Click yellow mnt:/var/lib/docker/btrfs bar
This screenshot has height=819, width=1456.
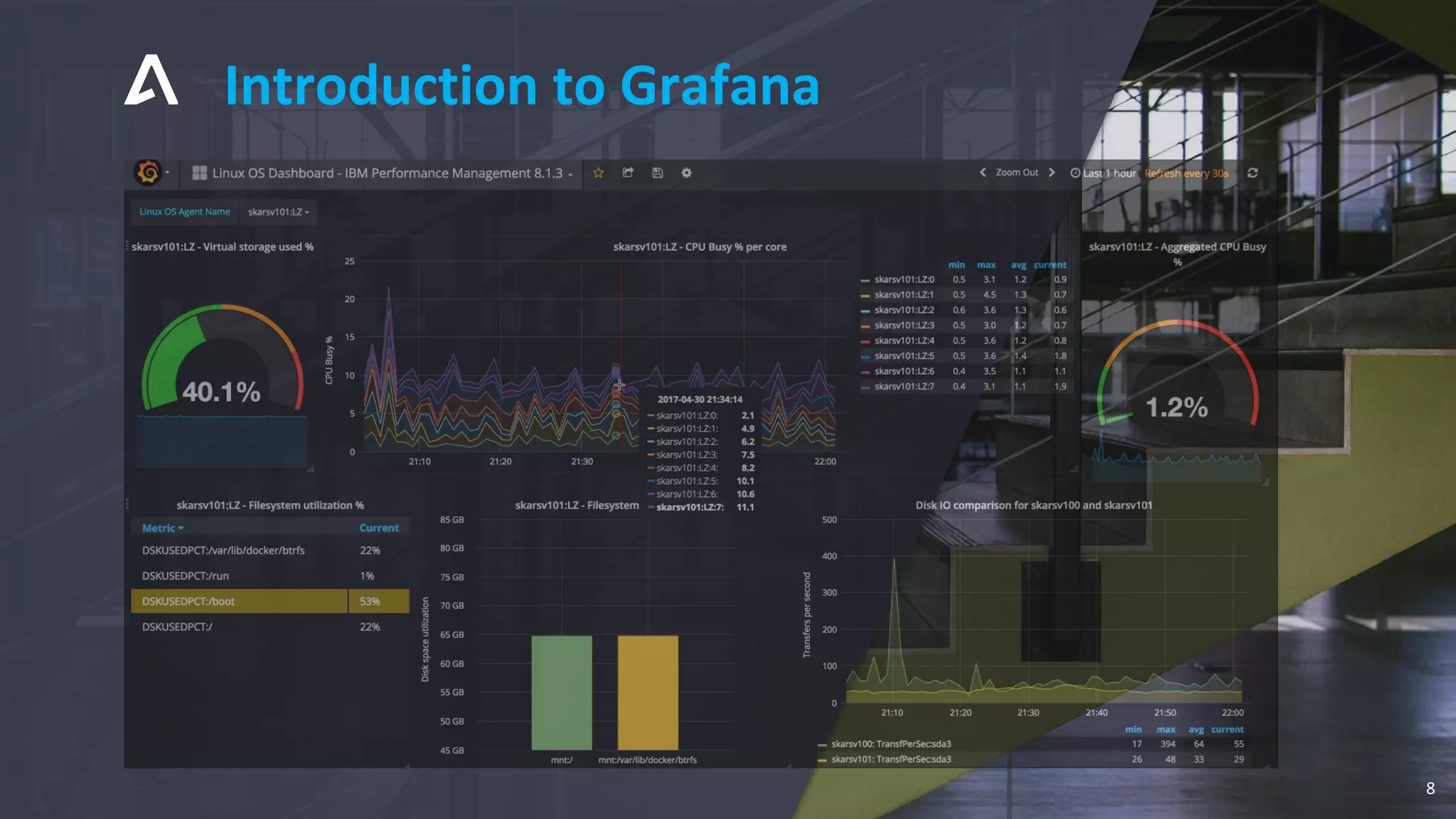tap(648, 692)
